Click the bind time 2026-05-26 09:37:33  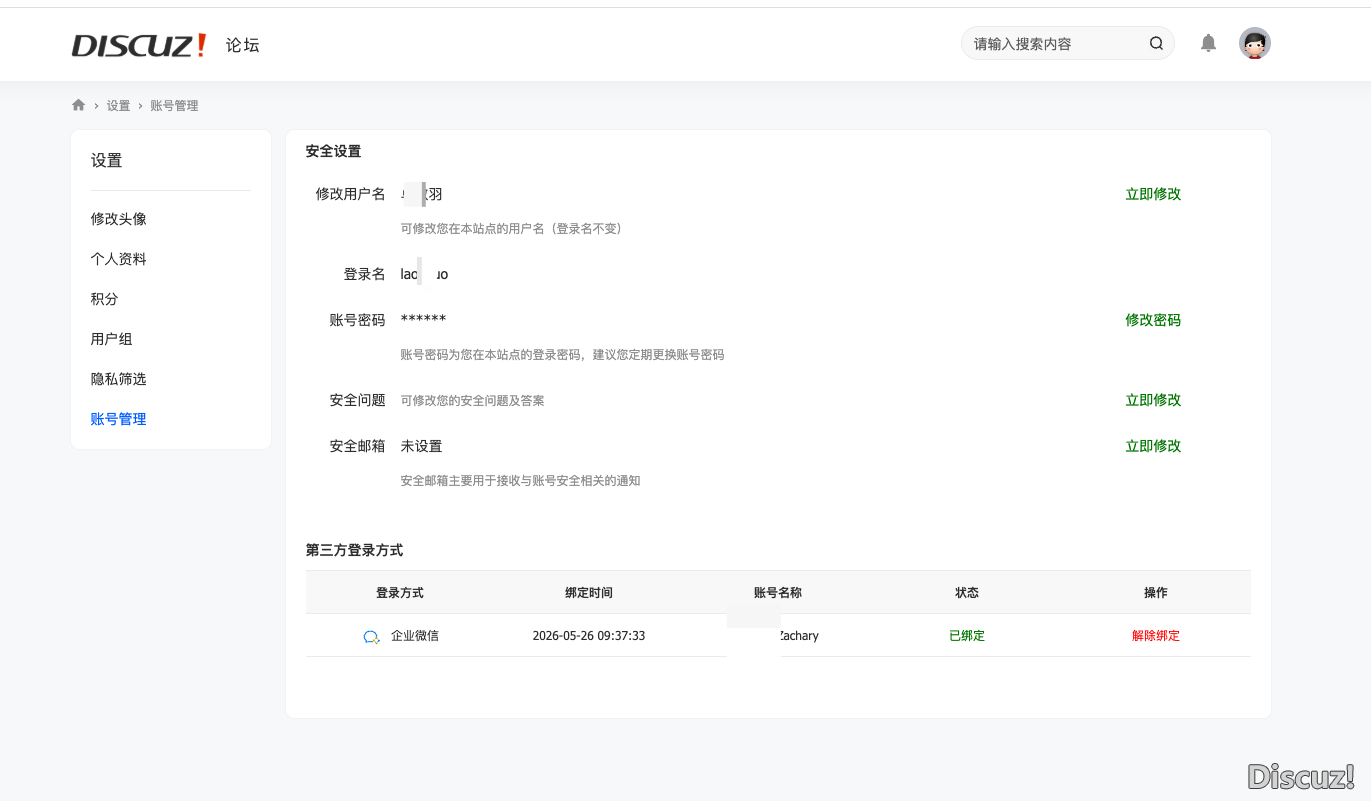tap(589, 636)
